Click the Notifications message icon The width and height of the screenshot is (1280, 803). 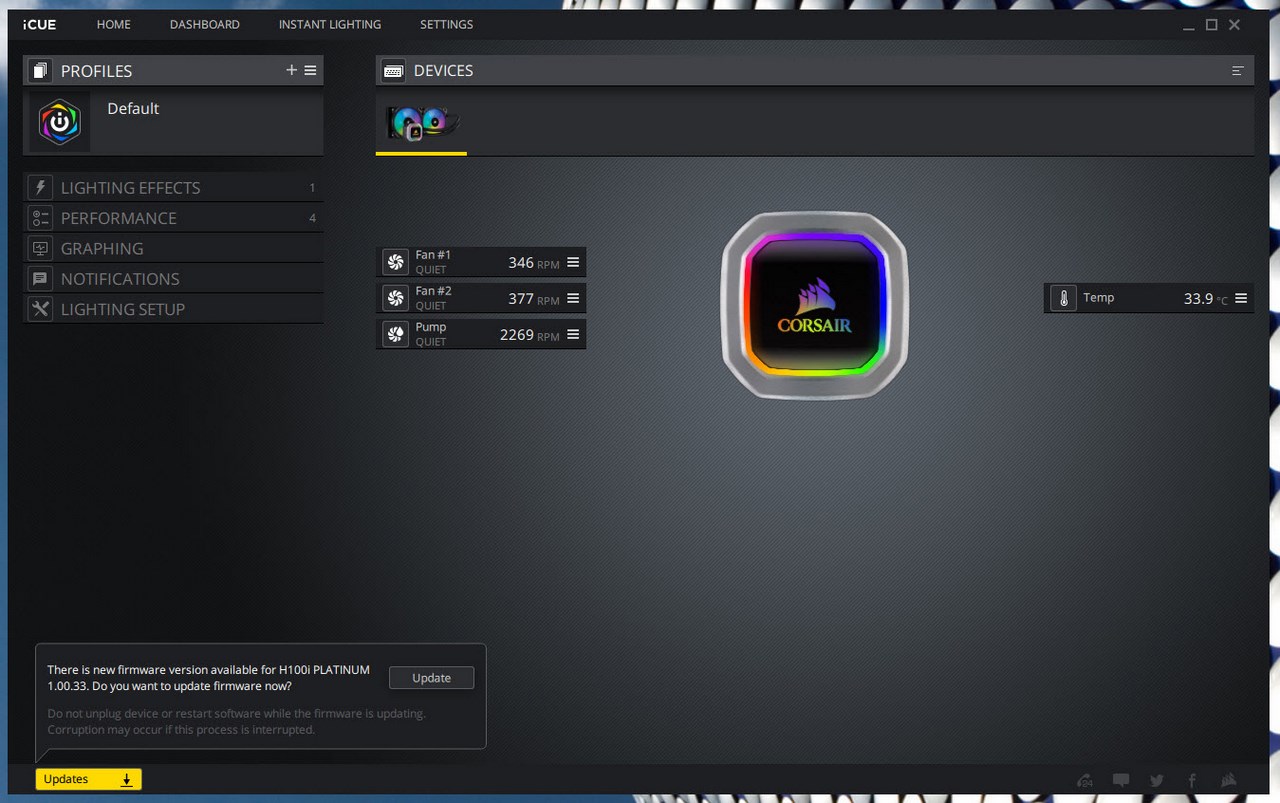(40, 278)
